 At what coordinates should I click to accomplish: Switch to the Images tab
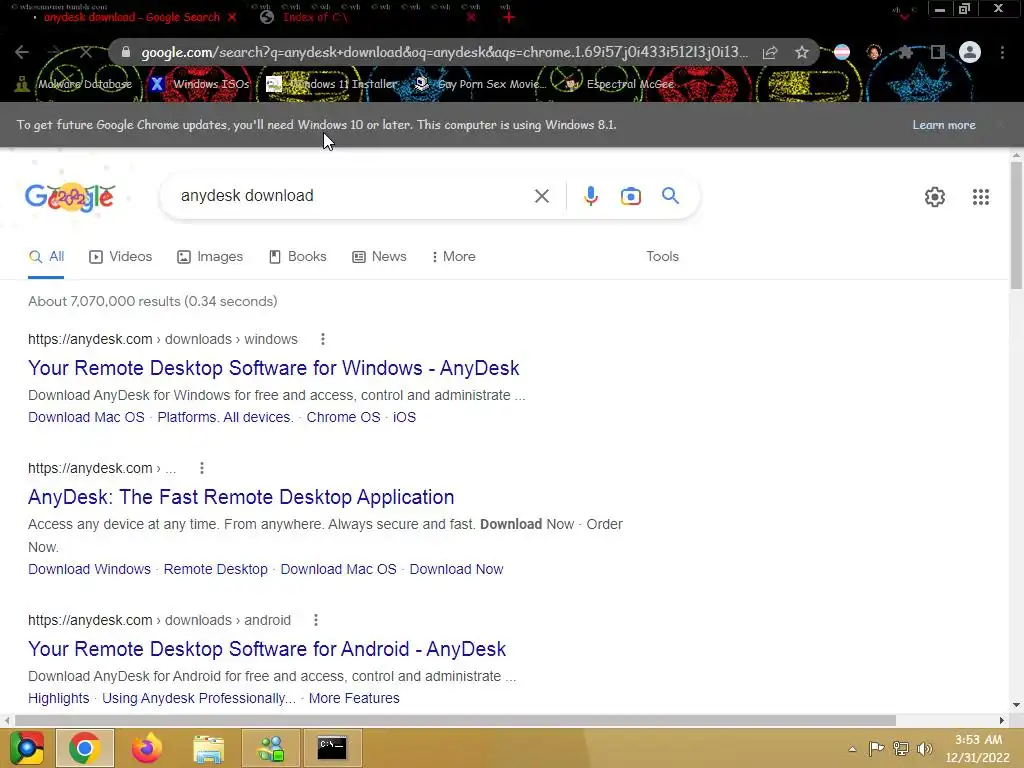click(210, 257)
